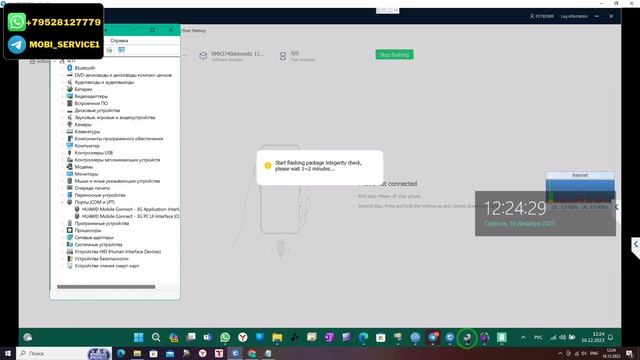Click the Очереди печати printer icon
Image resolution: width=640 pixels, height=360 pixels.
[70, 188]
